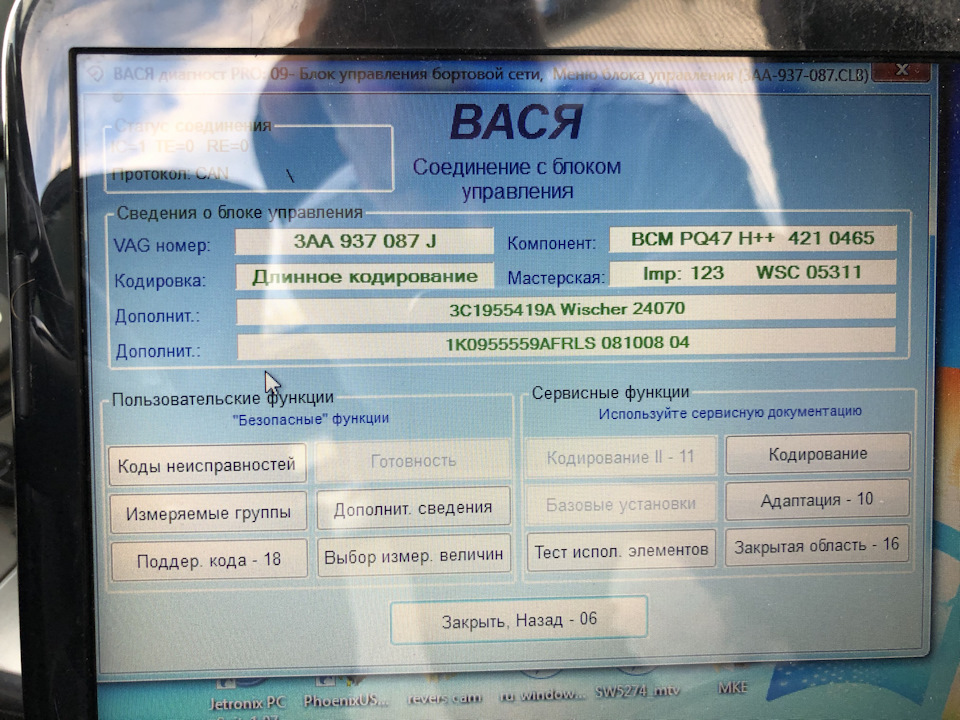This screenshot has width=960, height=720.
Task: Click the field 3C1955419A Wischer 24070
Action: click(566, 309)
